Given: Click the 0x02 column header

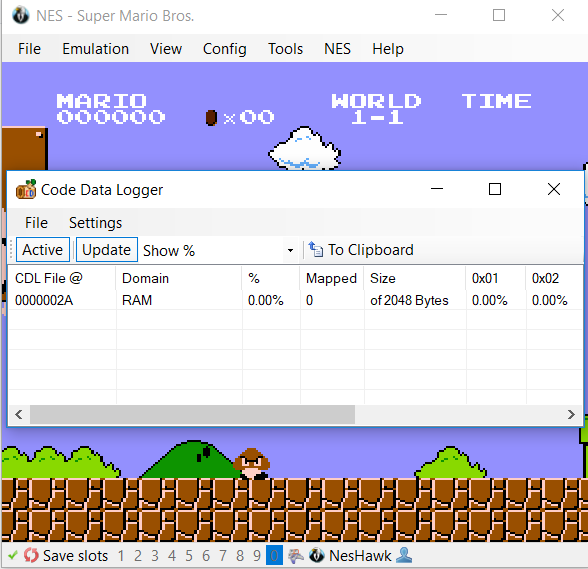Looking at the screenshot, I should [x=554, y=278].
